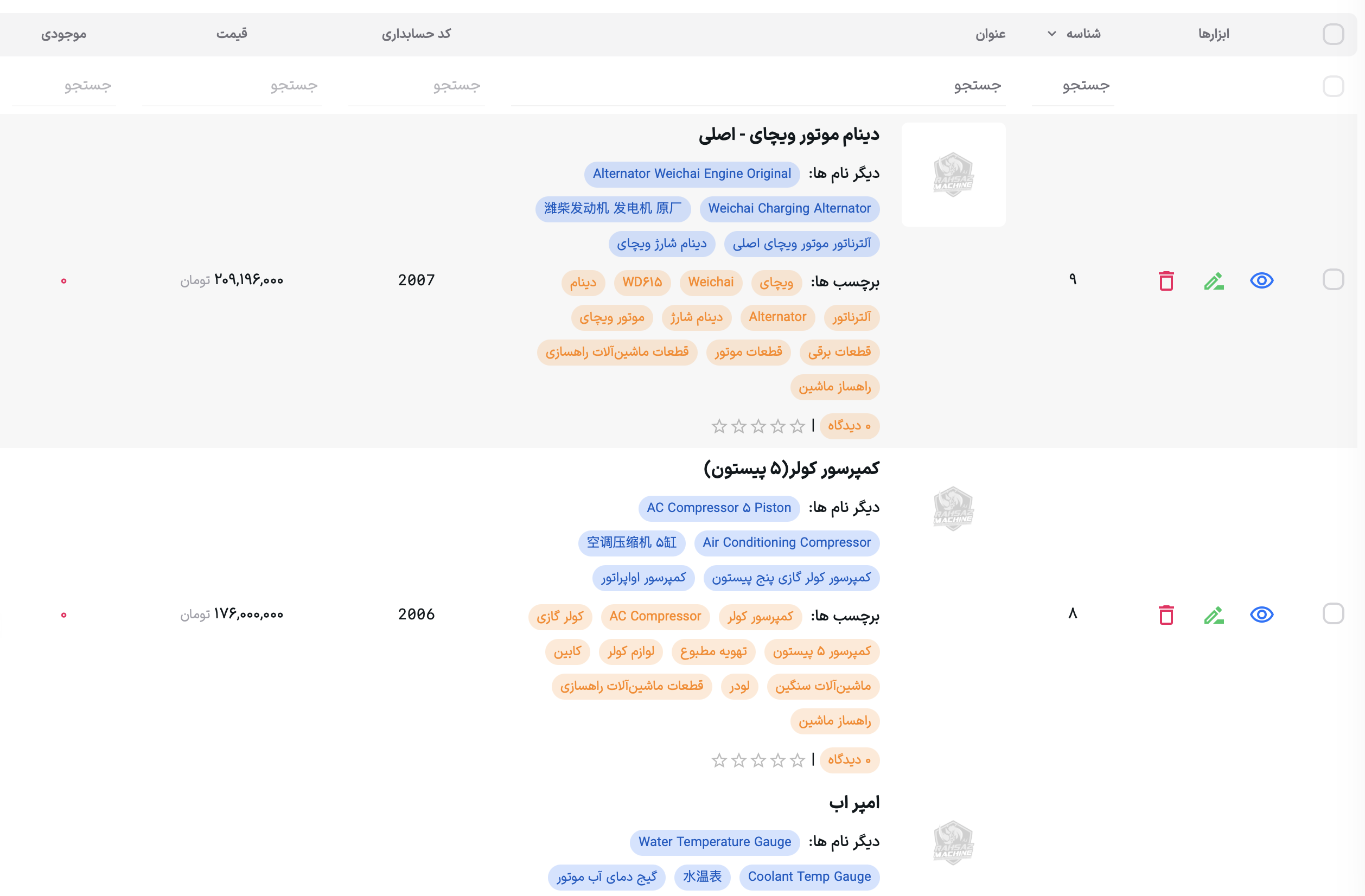Click the red trash icon for product ۹
1365x896 pixels.
click(x=1166, y=281)
